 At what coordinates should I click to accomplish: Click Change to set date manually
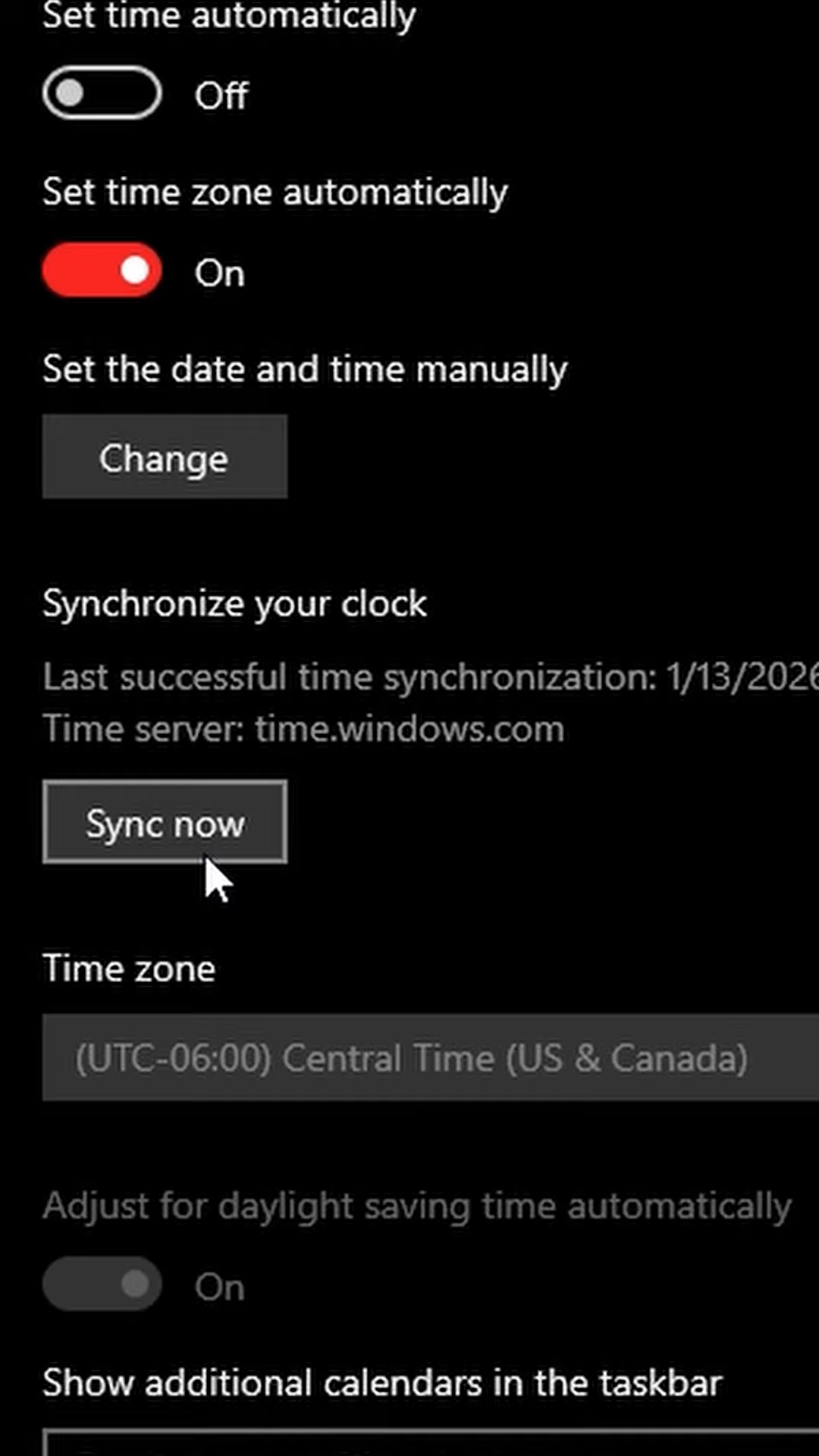coord(165,457)
